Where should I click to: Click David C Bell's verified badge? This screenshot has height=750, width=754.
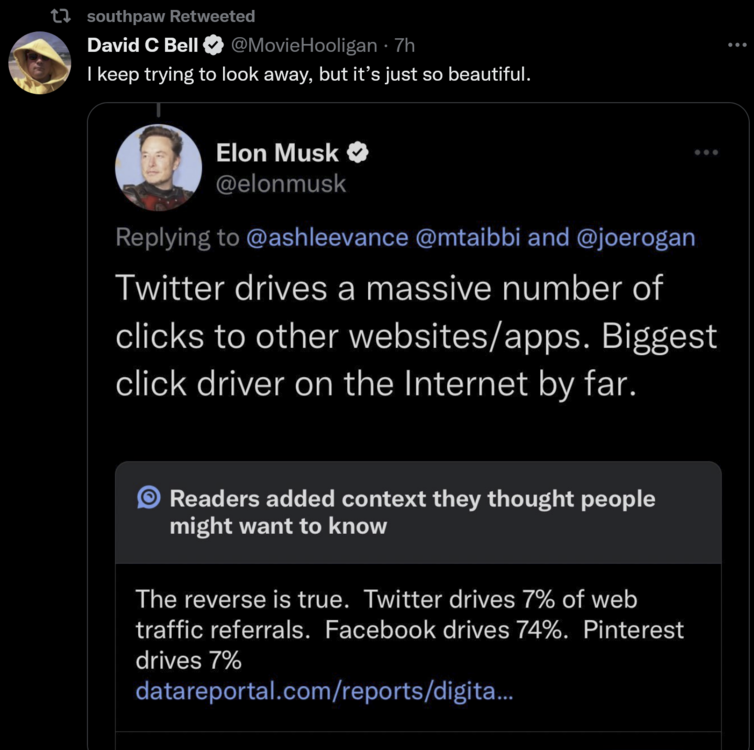pos(214,45)
